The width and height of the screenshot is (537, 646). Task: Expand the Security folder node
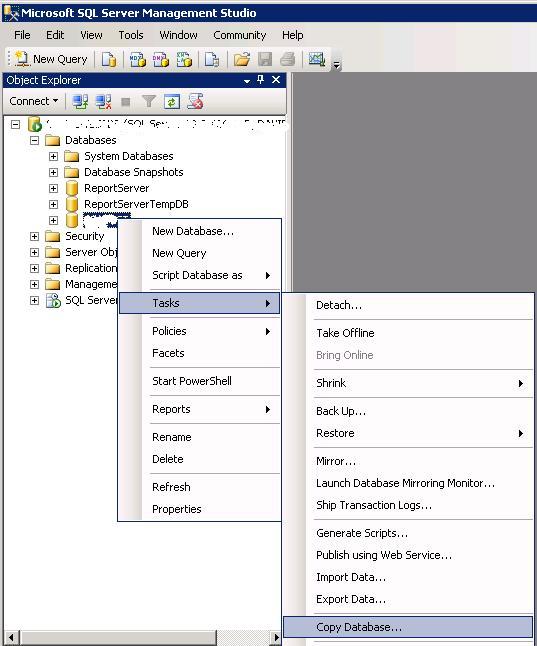(34, 236)
